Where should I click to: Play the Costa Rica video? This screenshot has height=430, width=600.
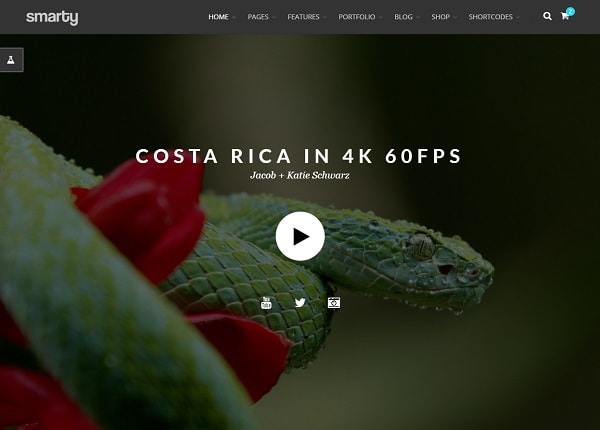pos(300,236)
